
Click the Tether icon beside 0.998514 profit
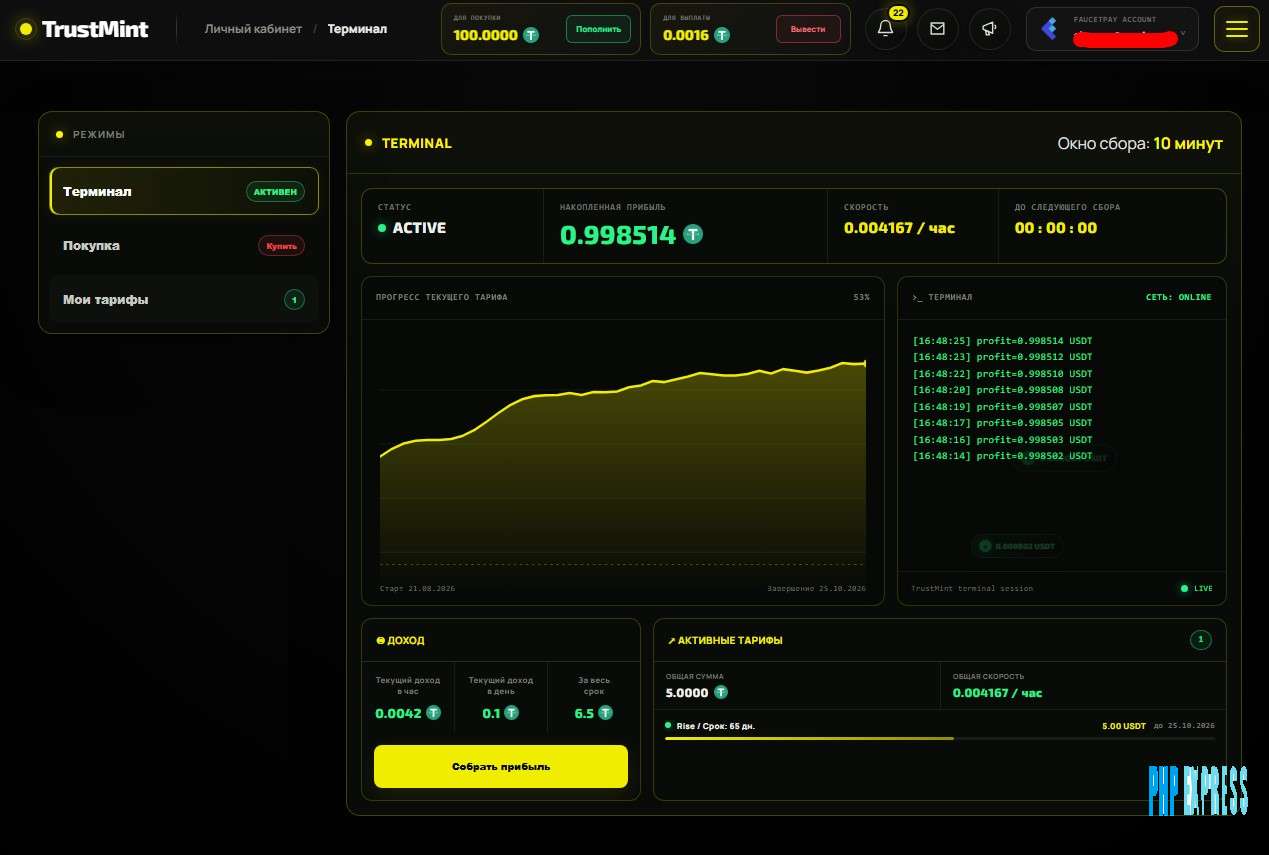[x=693, y=235]
